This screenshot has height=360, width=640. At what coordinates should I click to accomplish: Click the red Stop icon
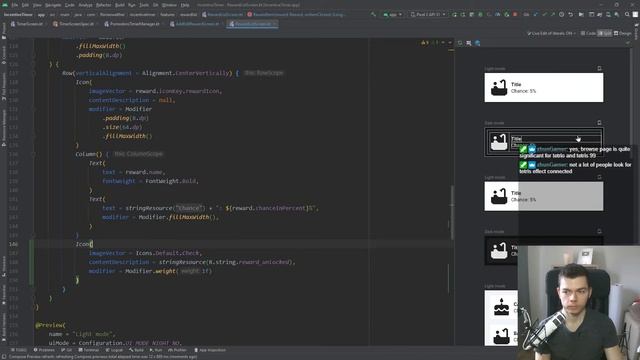[515, 14]
